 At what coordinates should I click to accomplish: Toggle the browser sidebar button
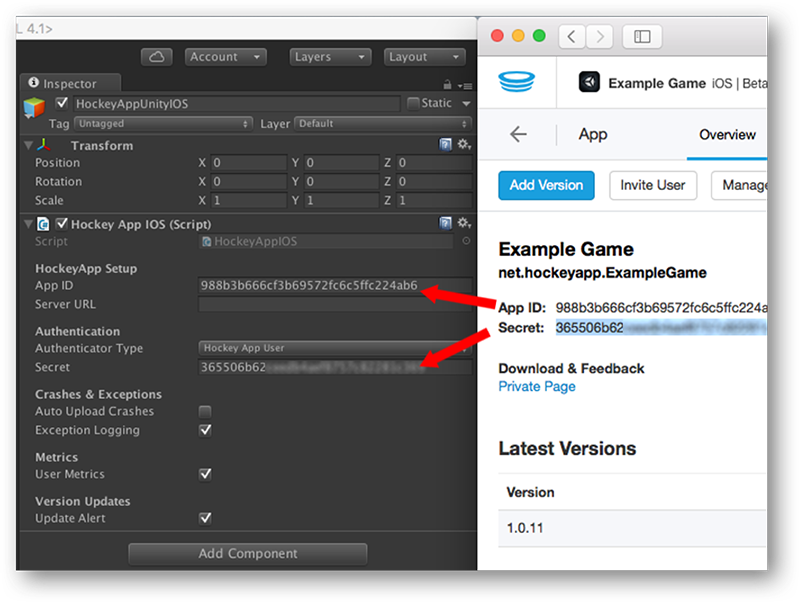pyautogui.click(x=642, y=37)
